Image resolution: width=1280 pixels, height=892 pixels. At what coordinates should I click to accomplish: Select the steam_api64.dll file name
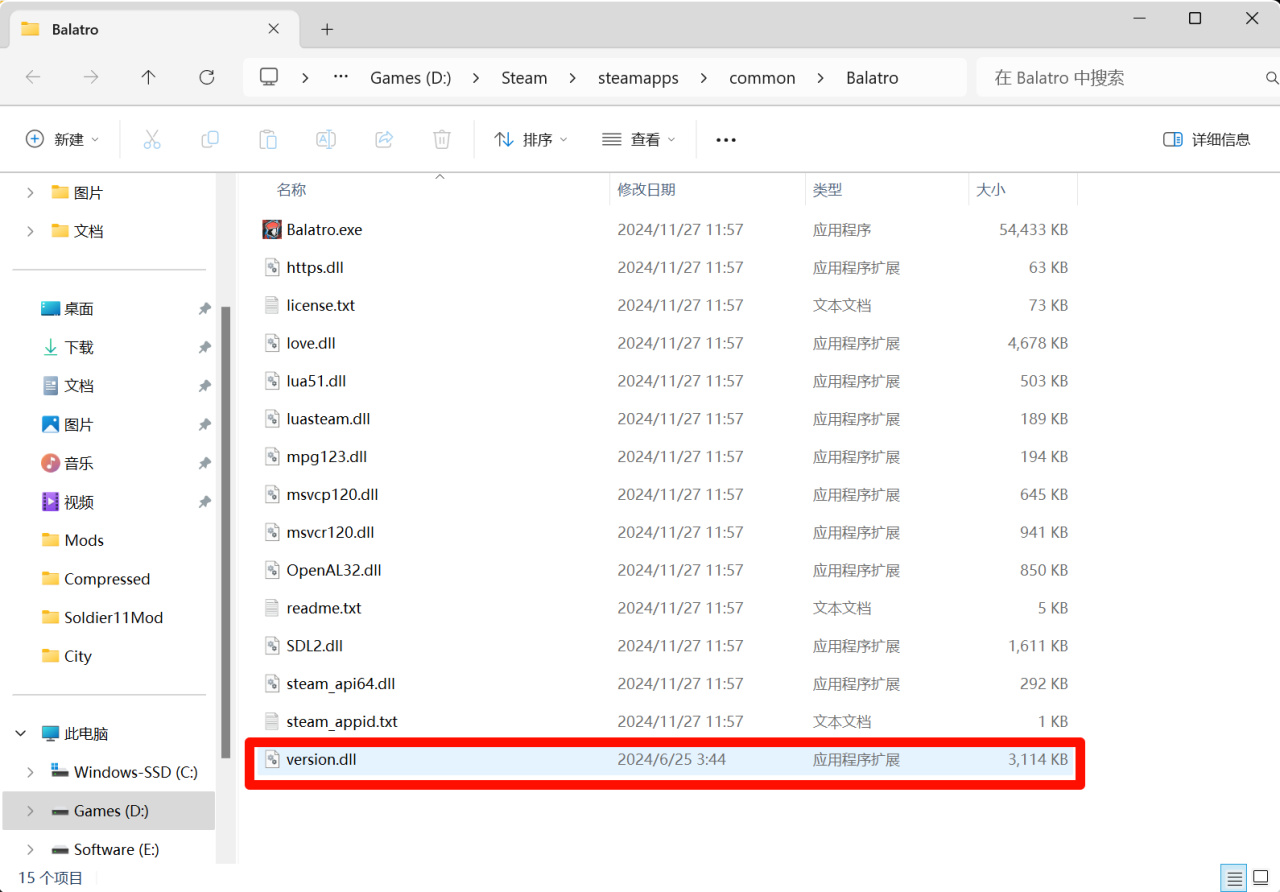click(x=341, y=684)
